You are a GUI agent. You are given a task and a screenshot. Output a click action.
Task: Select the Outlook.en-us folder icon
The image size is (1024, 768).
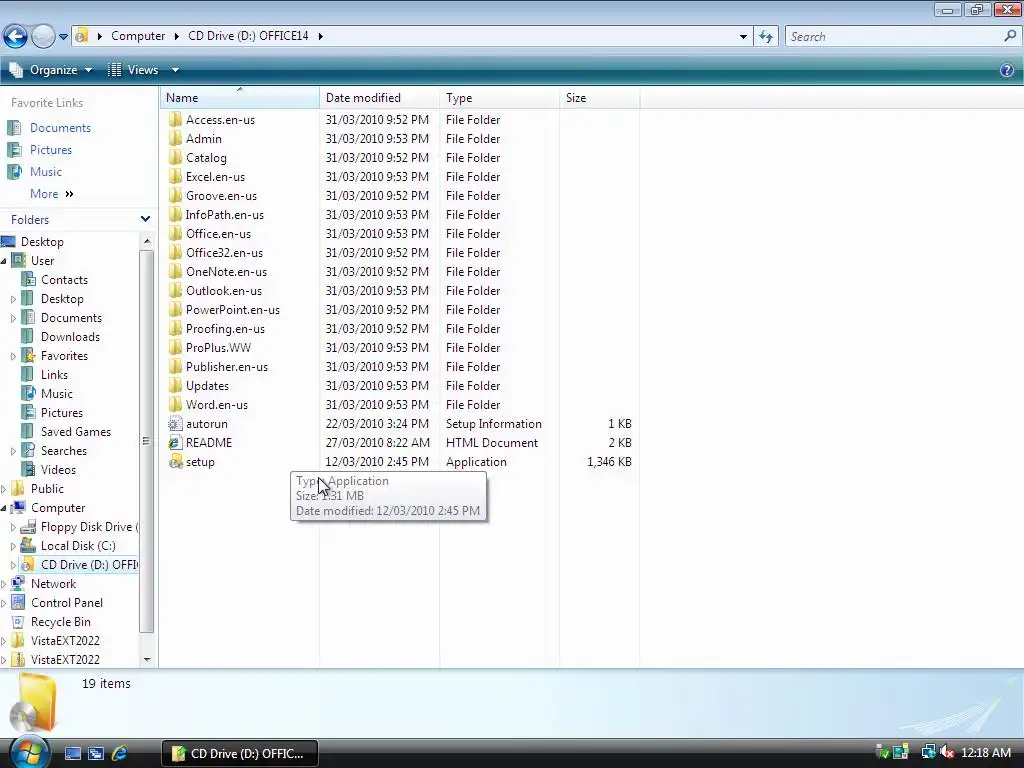click(x=175, y=291)
